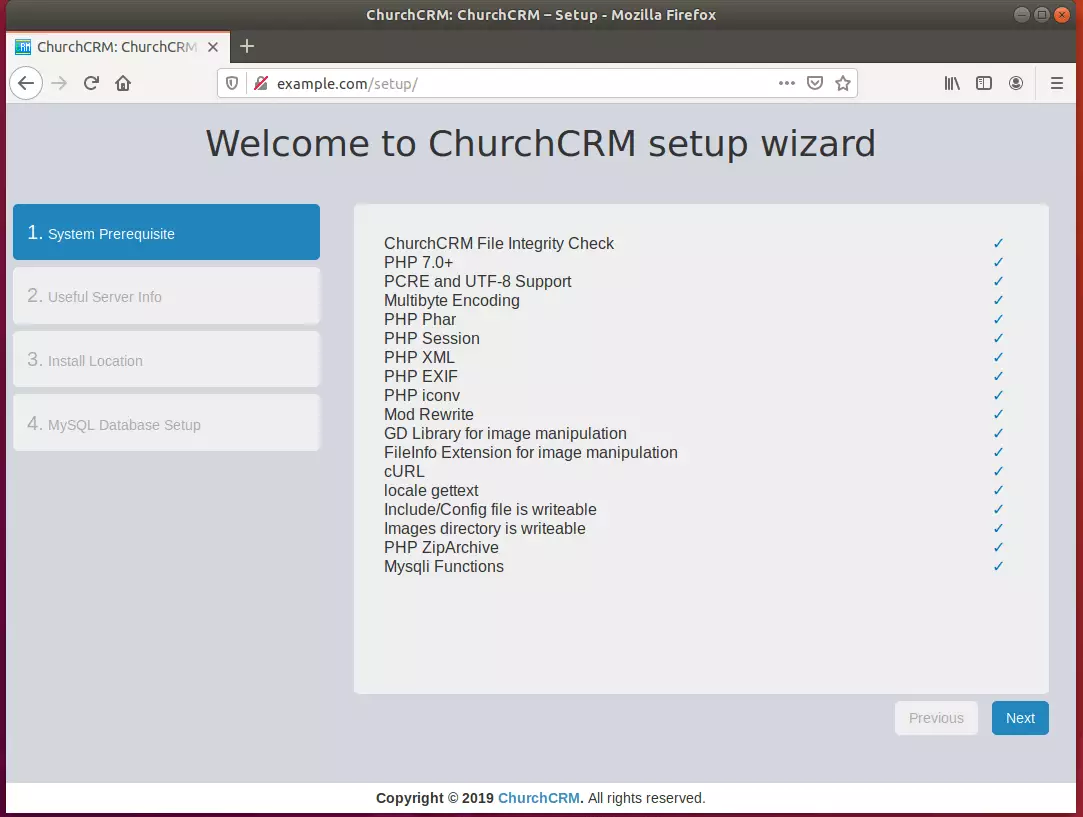Save page to Pocket
This screenshot has height=817, width=1083.
click(x=815, y=84)
